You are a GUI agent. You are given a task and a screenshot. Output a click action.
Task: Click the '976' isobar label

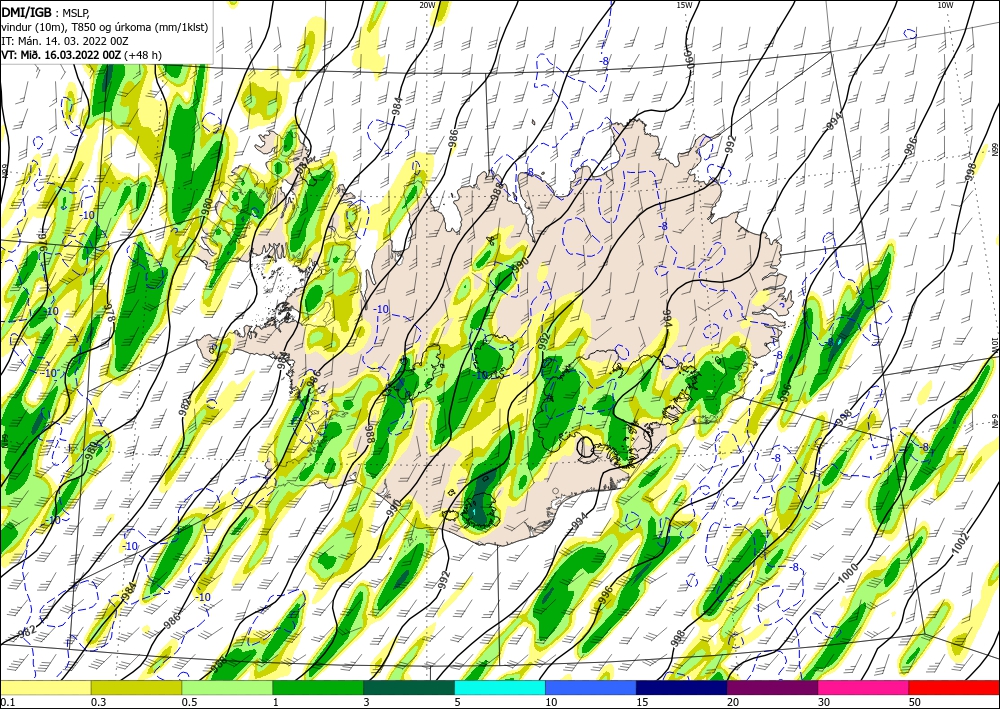(x=43, y=244)
